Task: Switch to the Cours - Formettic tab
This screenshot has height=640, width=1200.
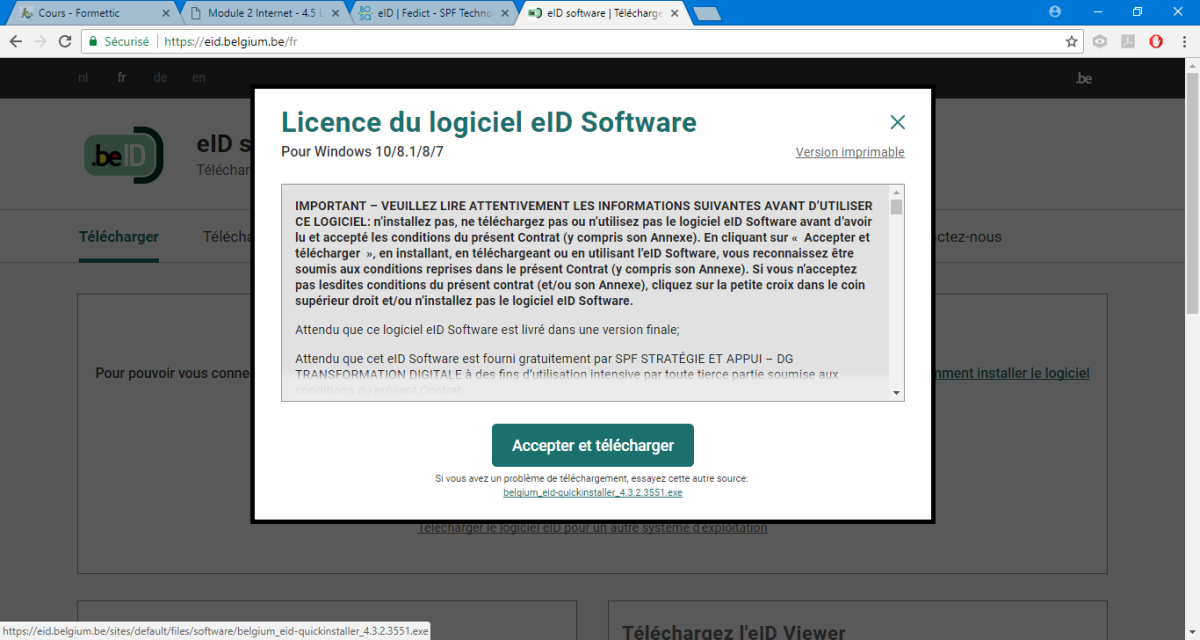Action: coord(90,13)
